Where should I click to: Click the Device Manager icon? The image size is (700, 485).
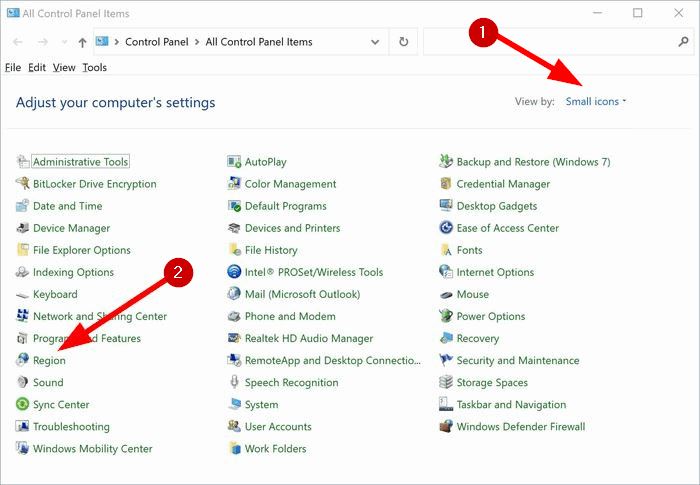[x=23, y=228]
